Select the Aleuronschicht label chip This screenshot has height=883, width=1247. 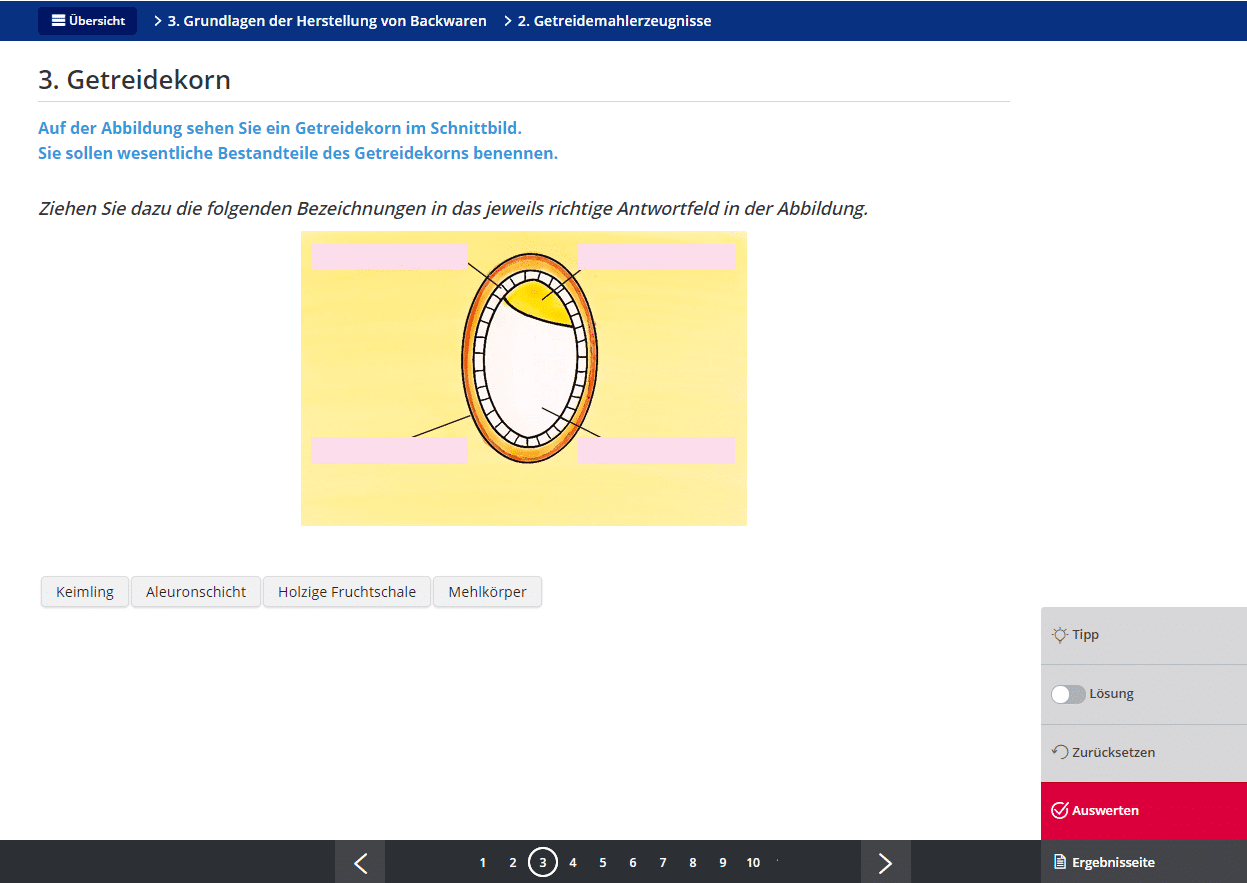coord(196,592)
